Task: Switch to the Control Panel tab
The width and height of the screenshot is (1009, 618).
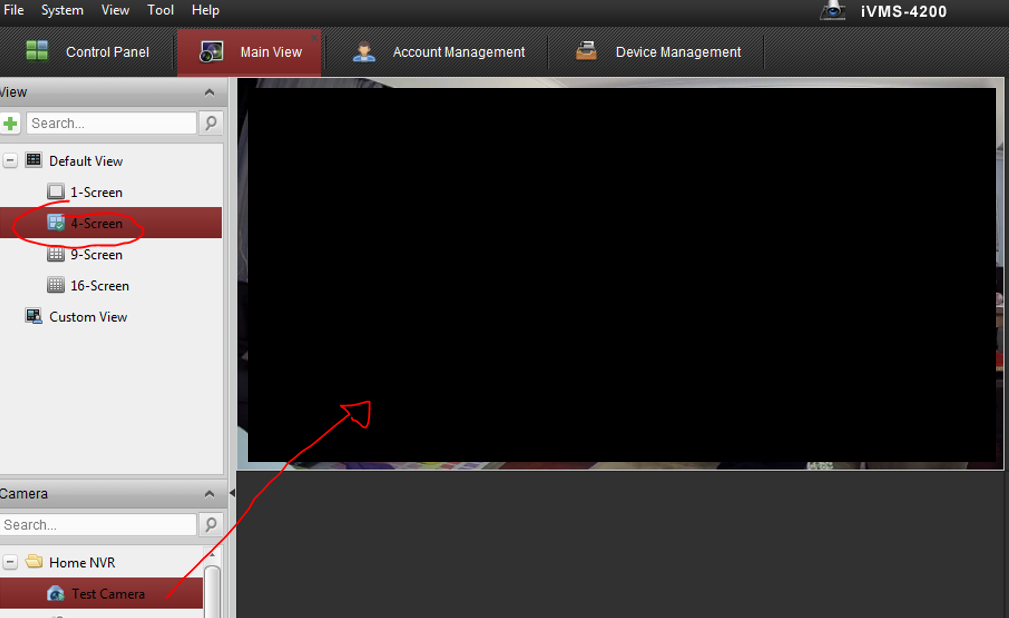Action: (88, 52)
